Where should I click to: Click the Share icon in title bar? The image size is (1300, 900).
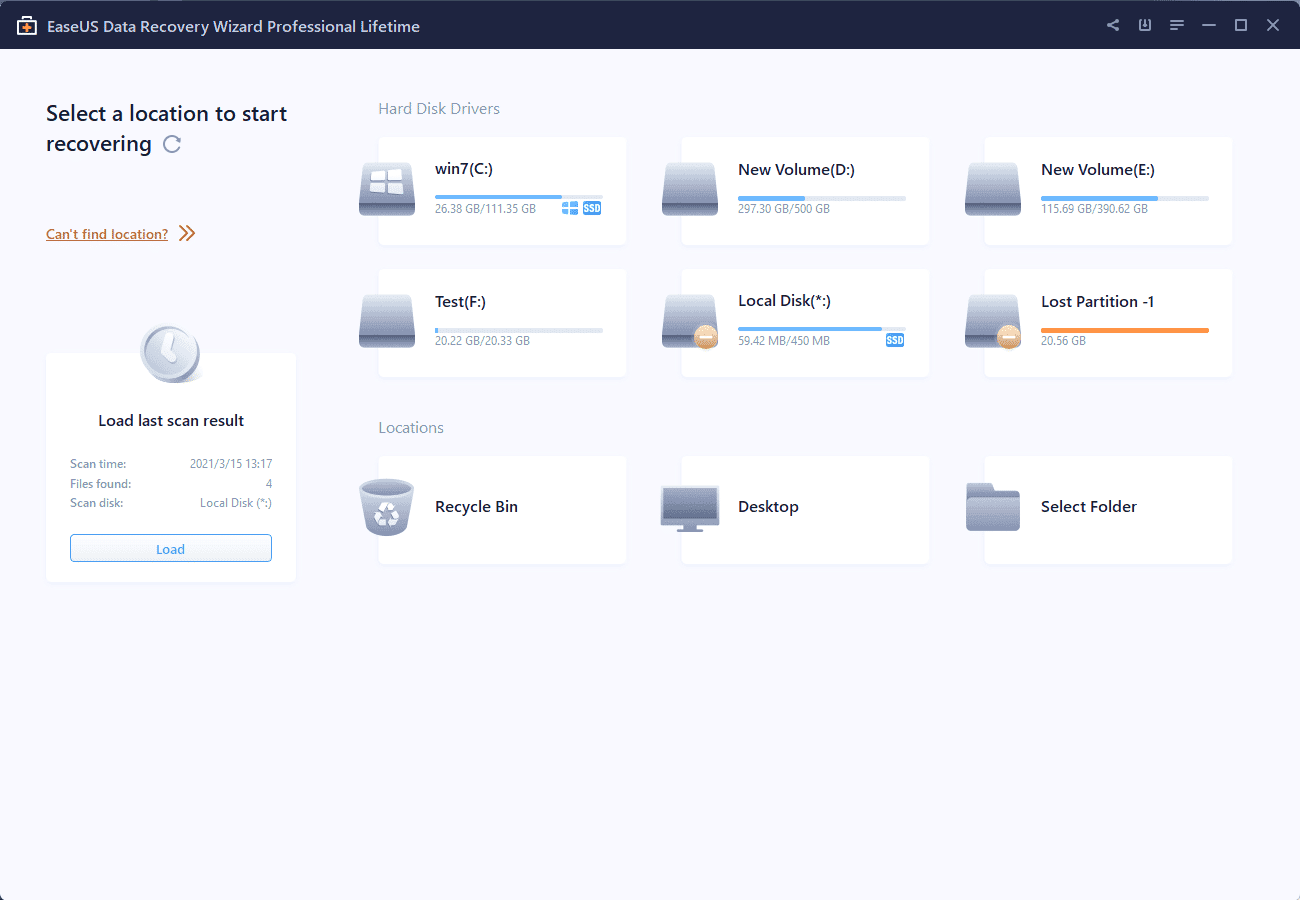tap(1112, 24)
